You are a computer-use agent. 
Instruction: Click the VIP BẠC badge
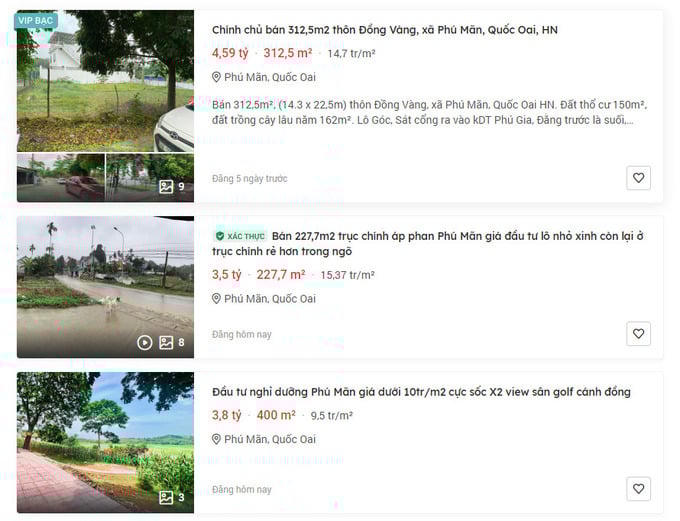[x=36, y=20]
